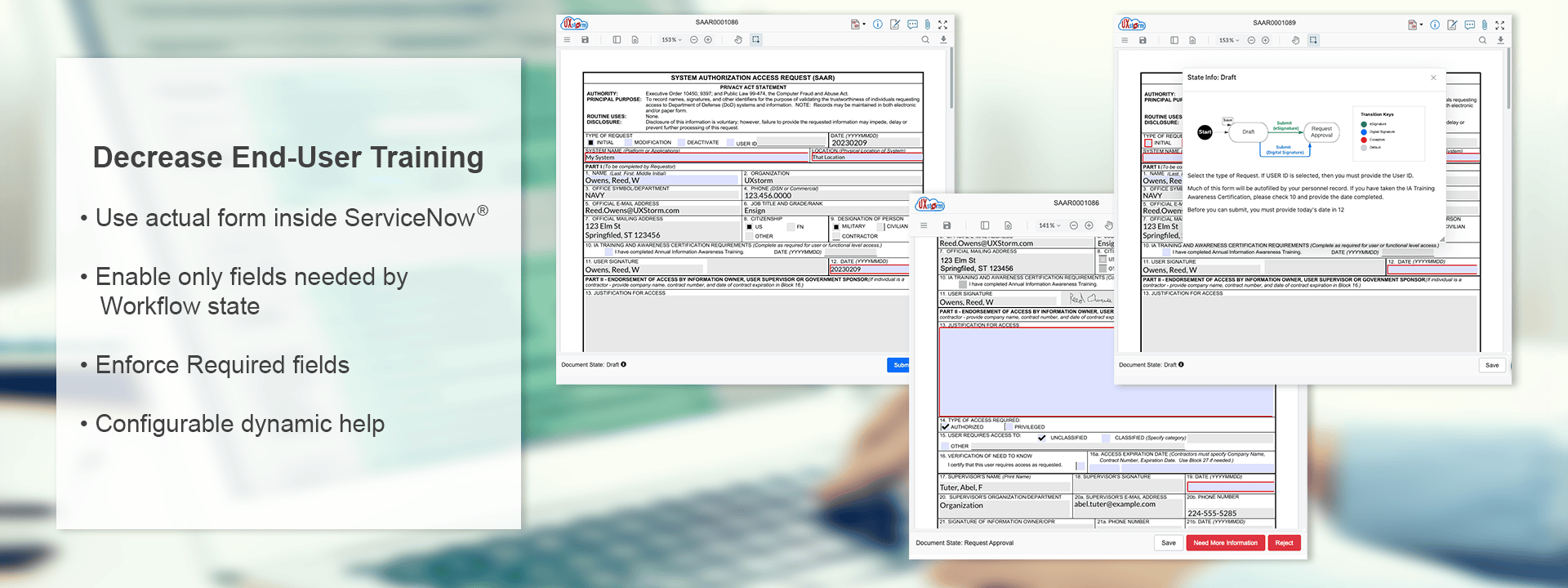Select hand pan tool in SAAR0001089 window
Screen dimensions: 1568x588
pyautogui.click(x=1295, y=40)
